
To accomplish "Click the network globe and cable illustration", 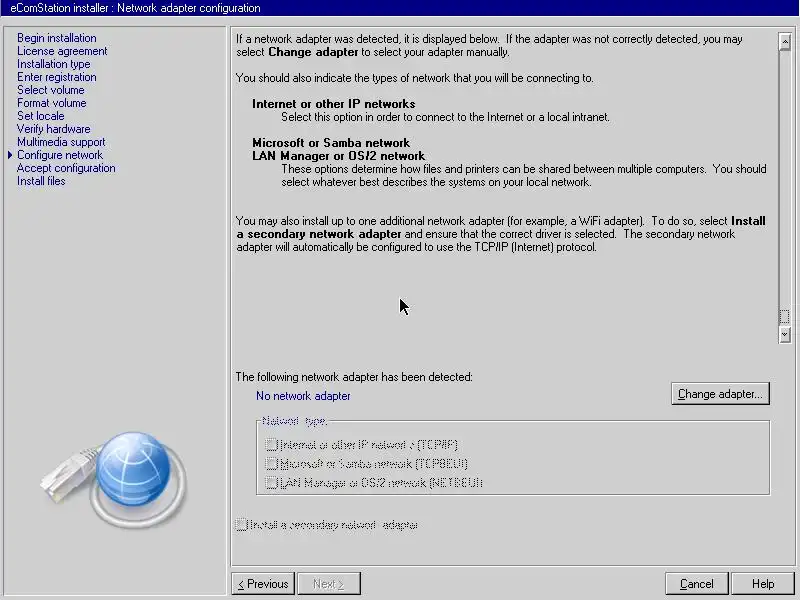I will [x=113, y=480].
